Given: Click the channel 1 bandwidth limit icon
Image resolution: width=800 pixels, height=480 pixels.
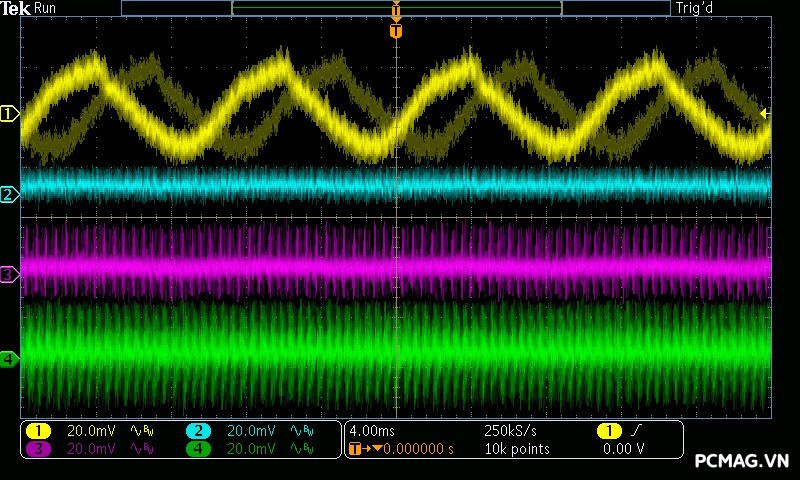Looking at the screenshot, I should pyautogui.click(x=142, y=431).
